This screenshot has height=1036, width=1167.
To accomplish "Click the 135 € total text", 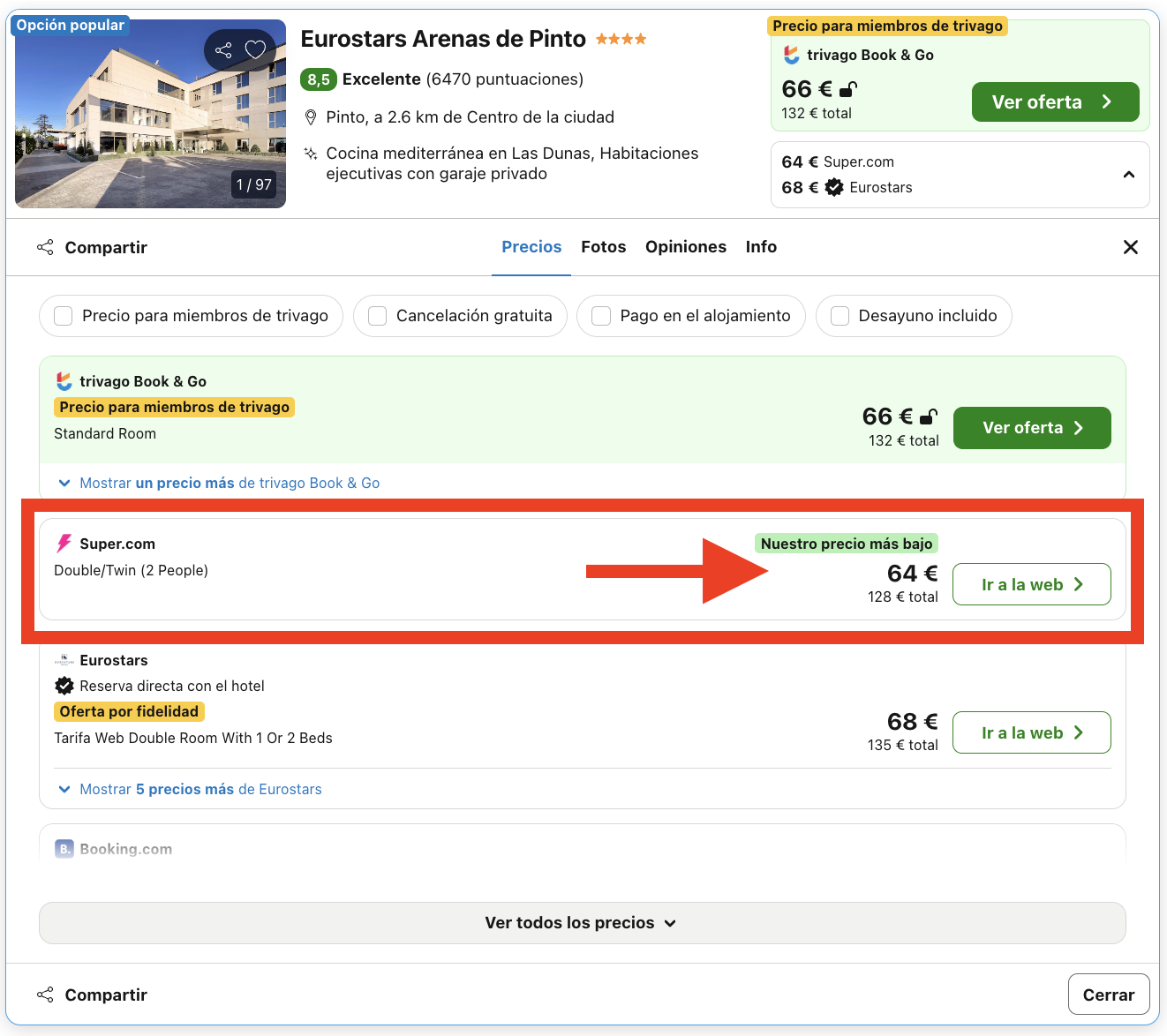I will tap(903, 745).
